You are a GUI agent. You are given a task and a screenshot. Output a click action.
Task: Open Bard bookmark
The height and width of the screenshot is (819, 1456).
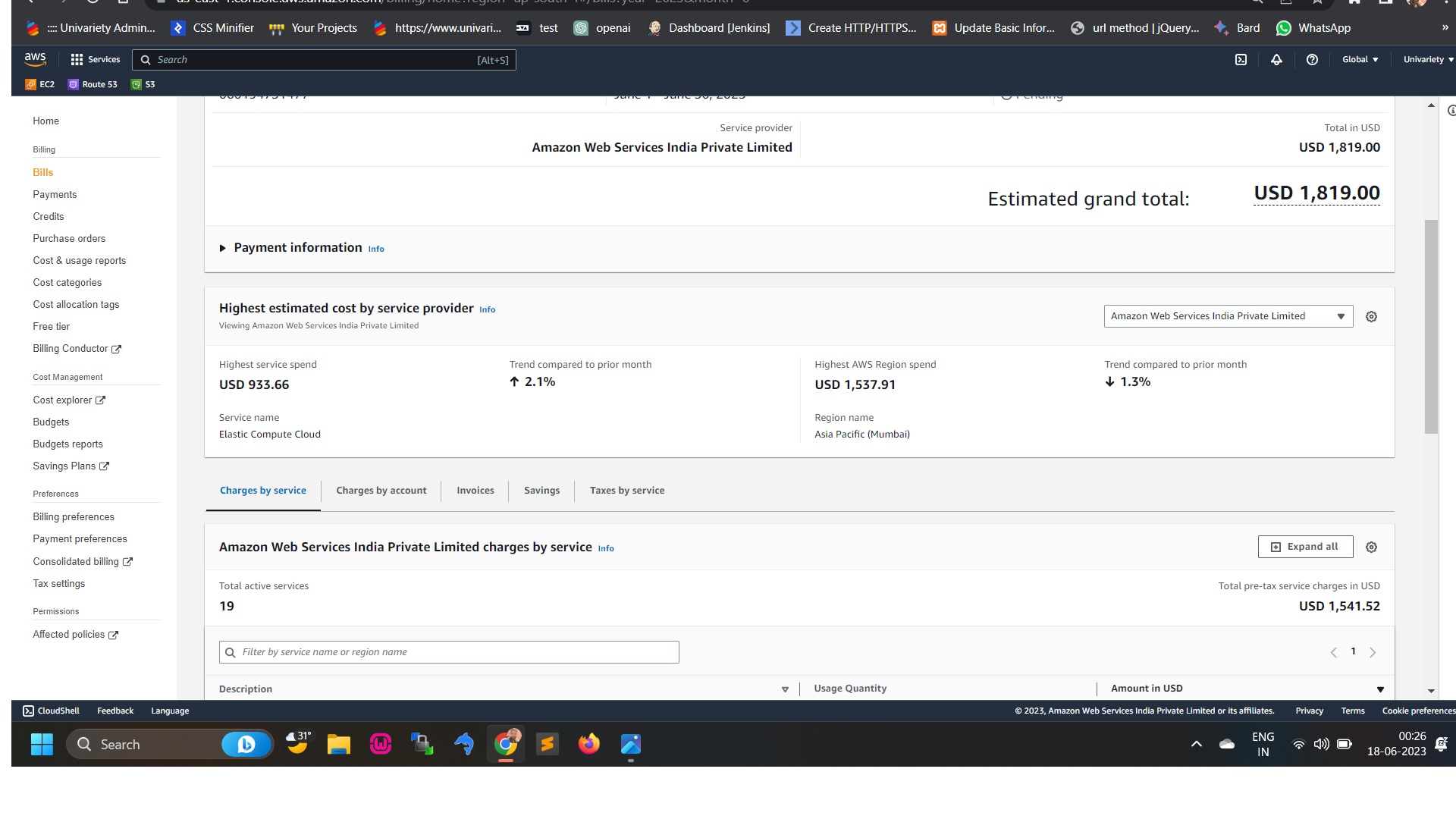coord(1237,28)
